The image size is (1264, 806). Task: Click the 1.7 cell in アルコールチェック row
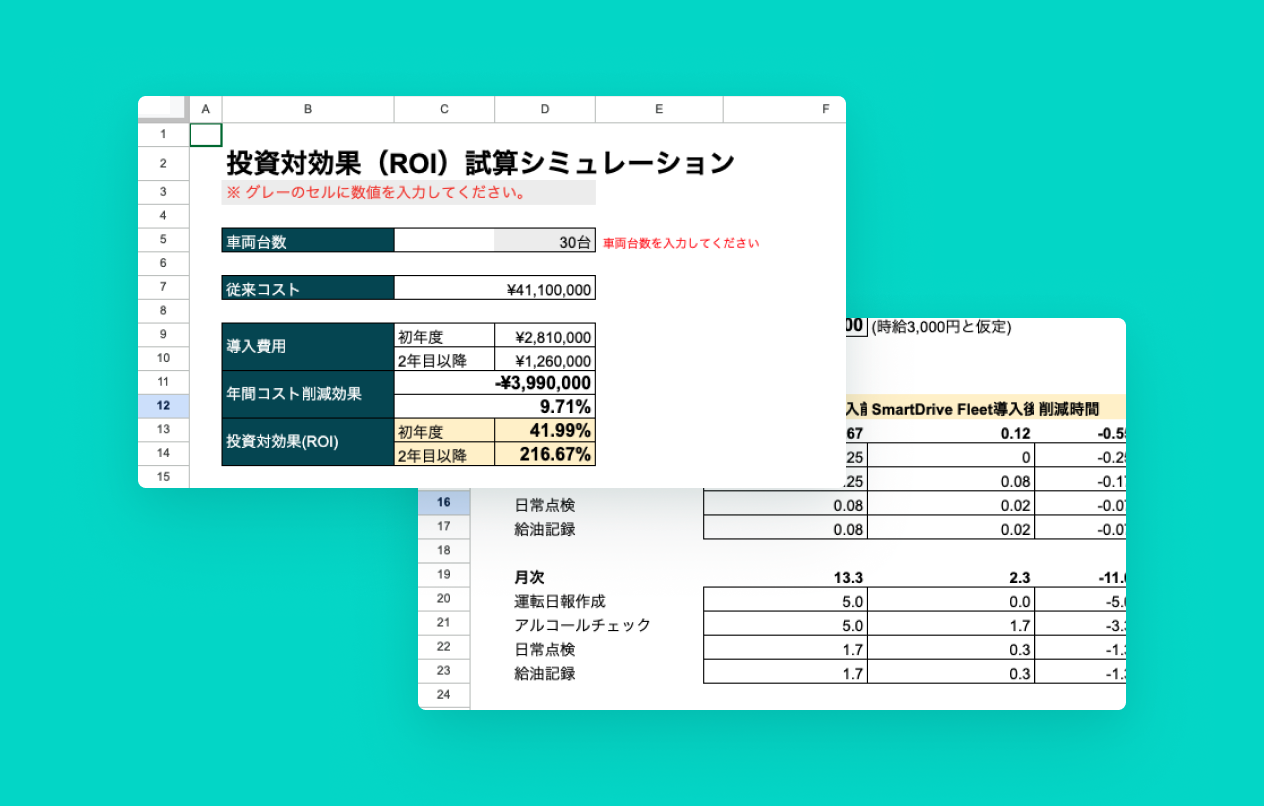pyautogui.click(x=951, y=625)
